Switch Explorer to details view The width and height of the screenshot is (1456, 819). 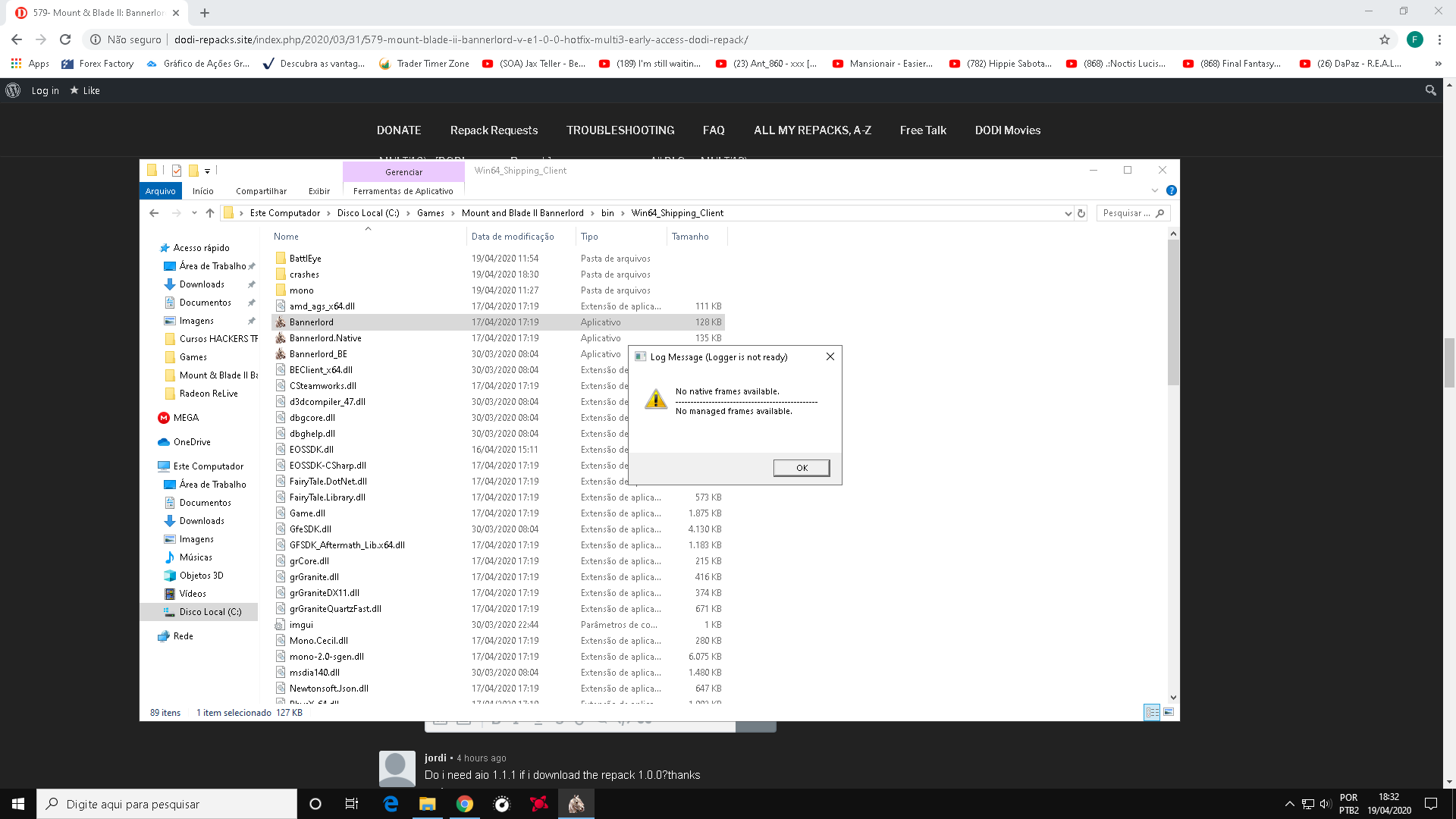coord(1152,712)
